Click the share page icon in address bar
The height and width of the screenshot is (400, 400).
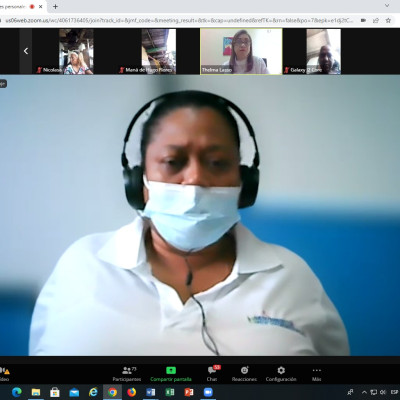376,20
